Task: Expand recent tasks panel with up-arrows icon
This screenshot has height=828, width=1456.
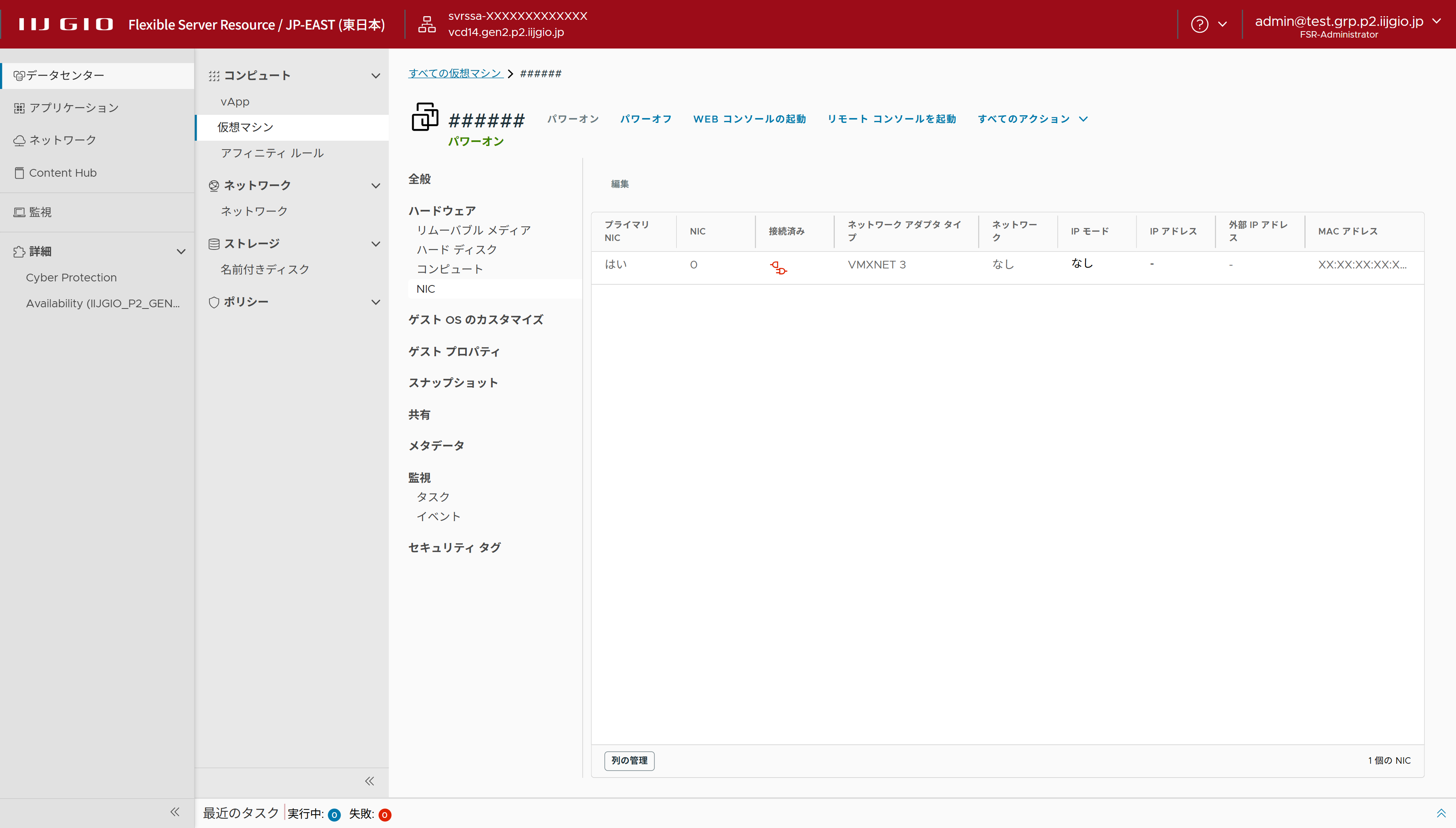Action: tap(1441, 813)
